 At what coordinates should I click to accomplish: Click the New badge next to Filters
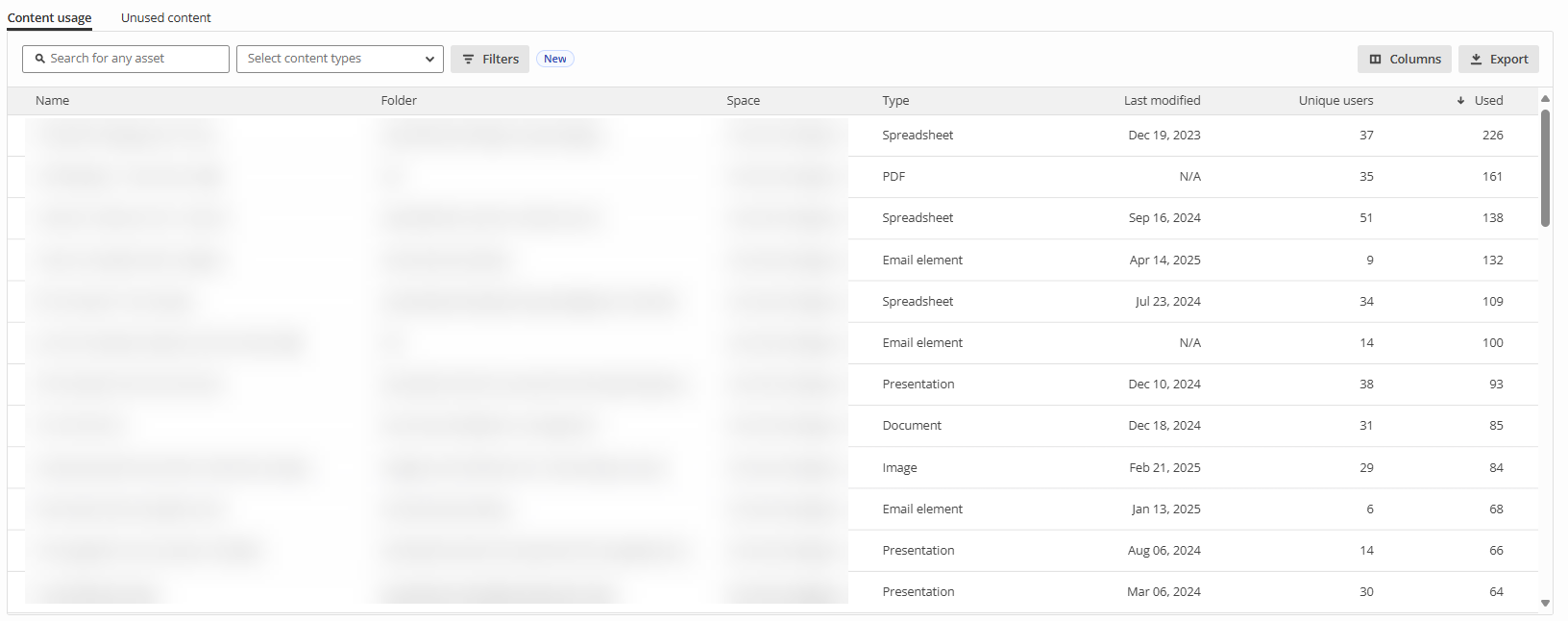pos(555,59)
